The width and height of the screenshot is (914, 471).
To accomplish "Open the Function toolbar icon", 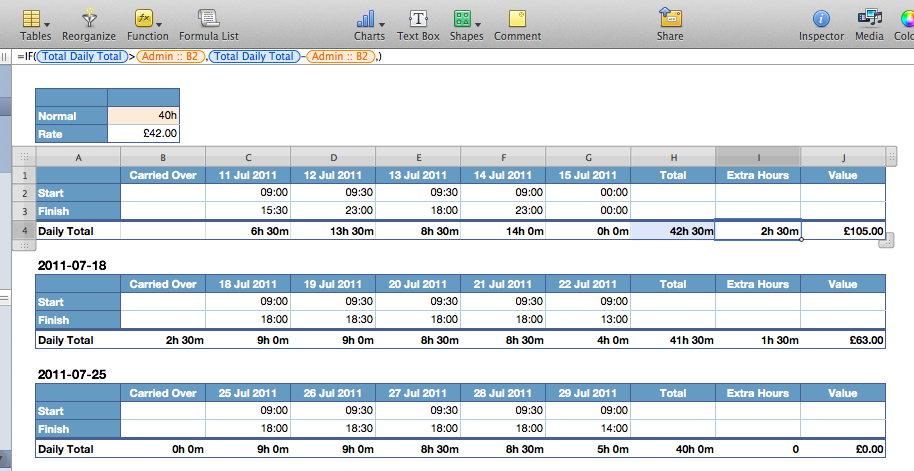I will 143,18.
